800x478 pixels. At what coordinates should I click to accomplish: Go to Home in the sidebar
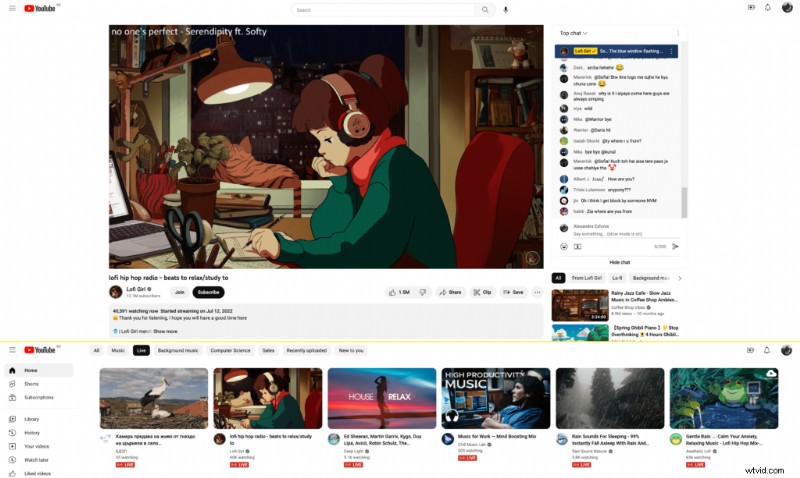pyautogui.click(x=39, y=370)
